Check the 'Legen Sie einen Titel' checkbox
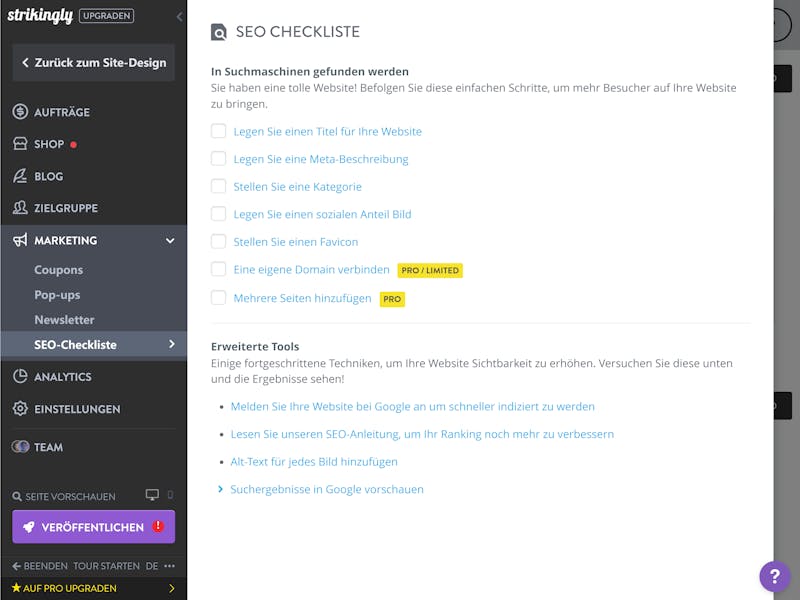 pyautogui.click(x=218, y=131)
